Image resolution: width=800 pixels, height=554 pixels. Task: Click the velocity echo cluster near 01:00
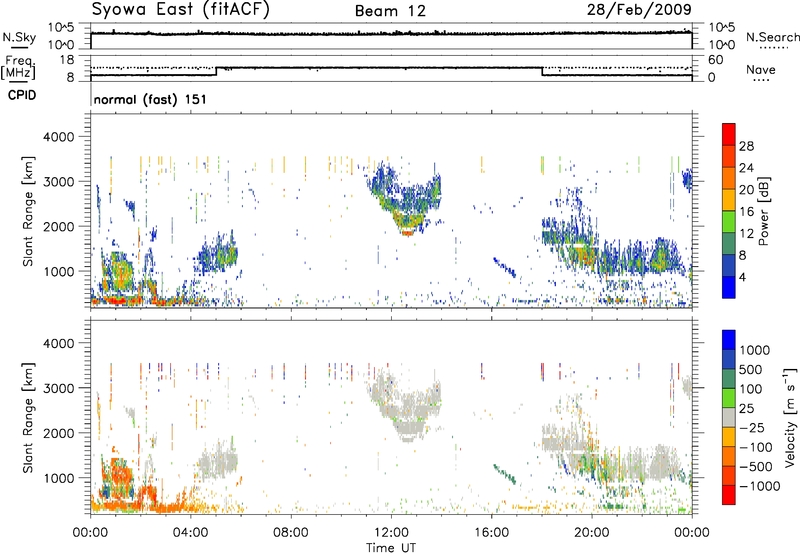click(117, 477)
